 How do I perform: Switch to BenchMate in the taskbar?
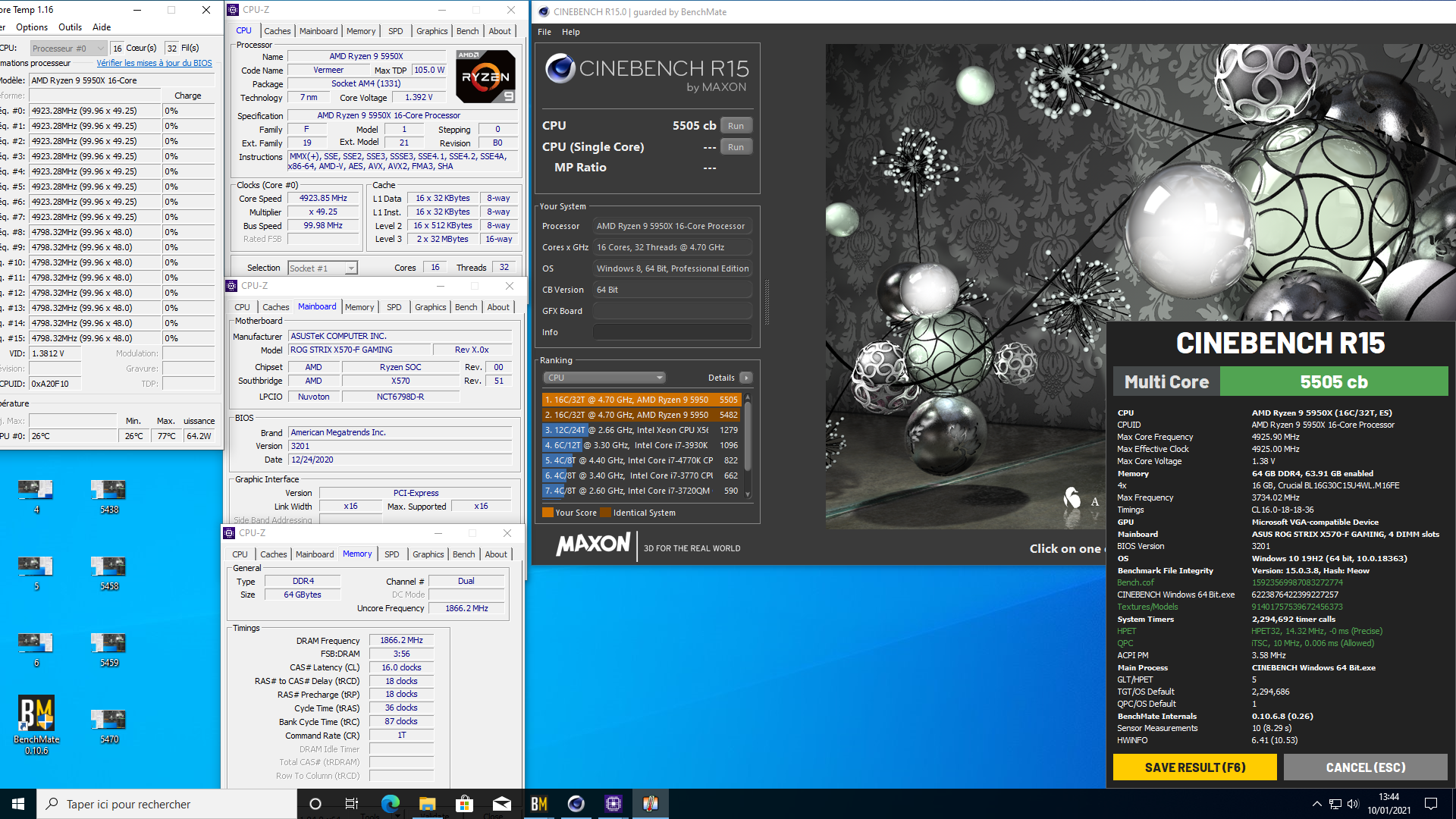pyautogui.click(x=539, y=804)
